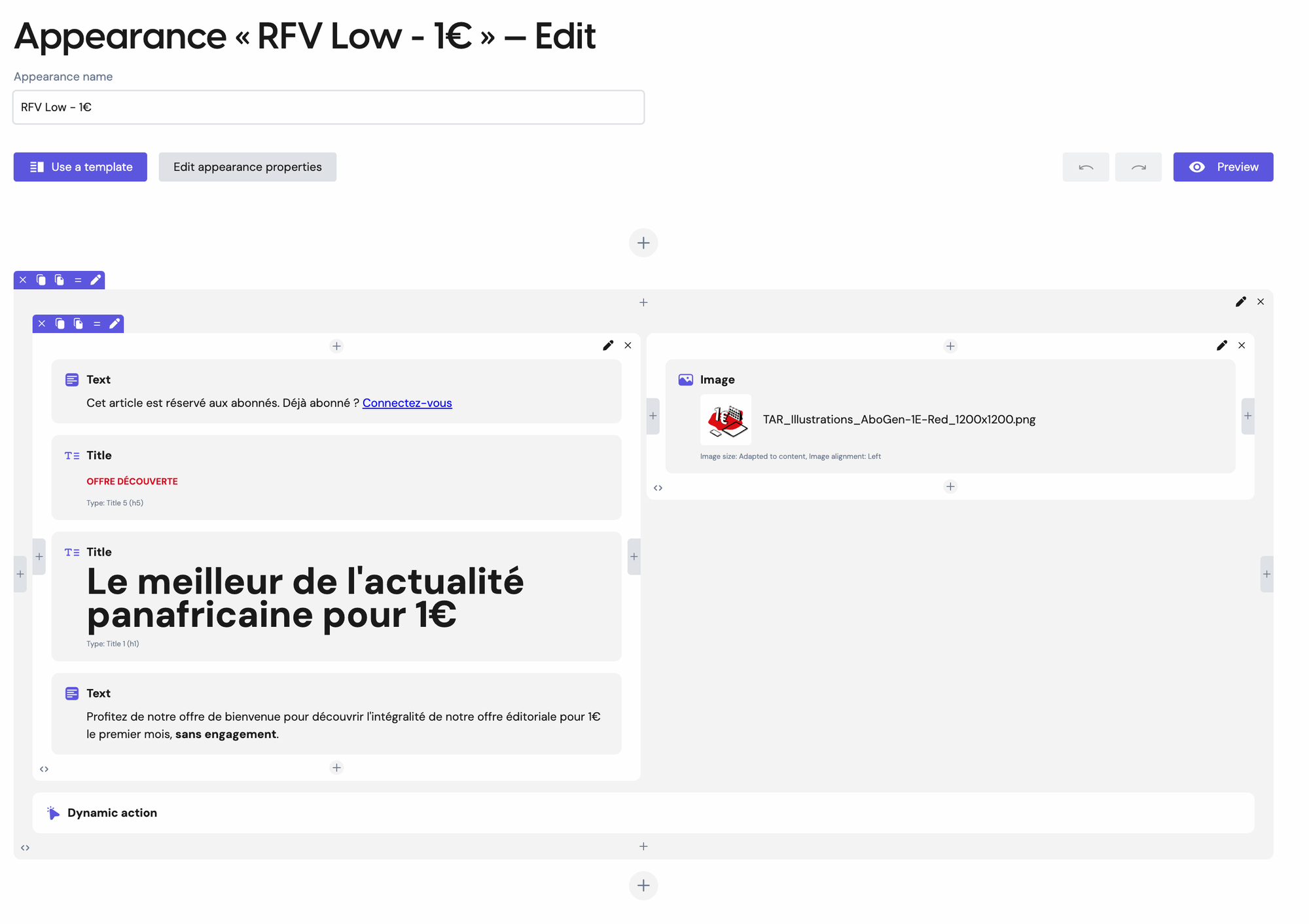Click the 'Connectez-vous' hyperlink in text block
The width and height of the screenshot is (1309, 924).
click(x=407, y=403)
